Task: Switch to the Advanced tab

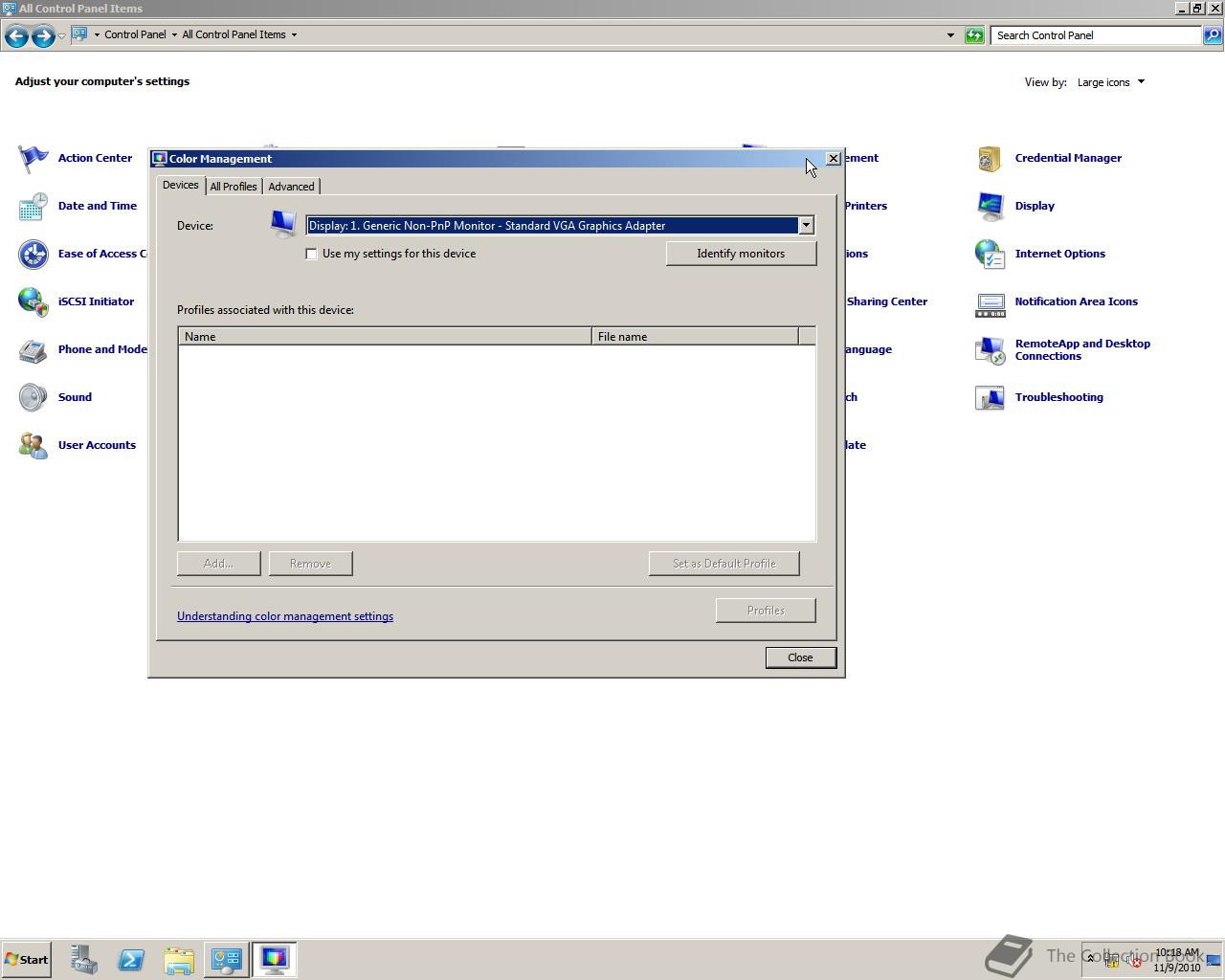Action: [x=291, y=187]
